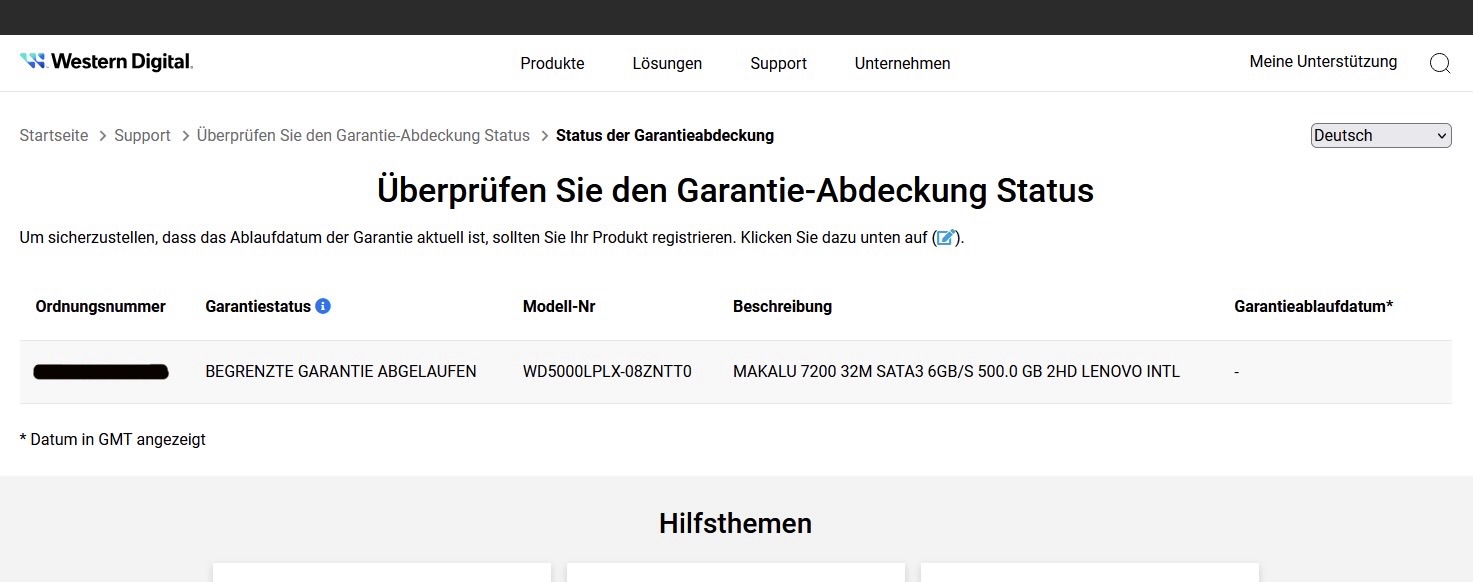Screen dimensions: 1473x582
Task: Open the search magnifier icon
Action: point(1440,63)
